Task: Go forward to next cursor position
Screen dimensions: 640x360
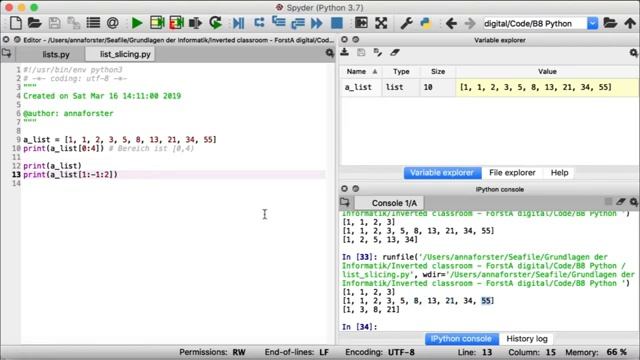Action: (470, 23)
